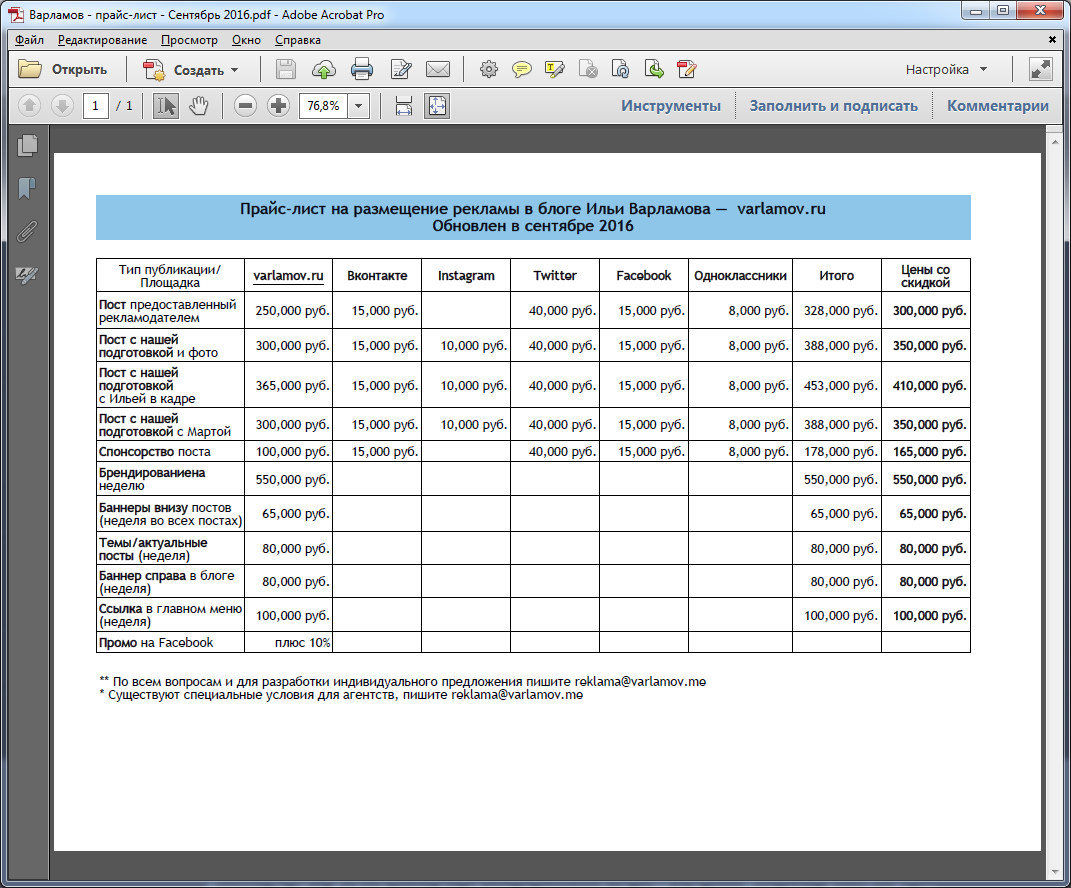Click the 'Instagram' column header
Viewport: 1071px width, 888px height.
[x=466, y=276]
